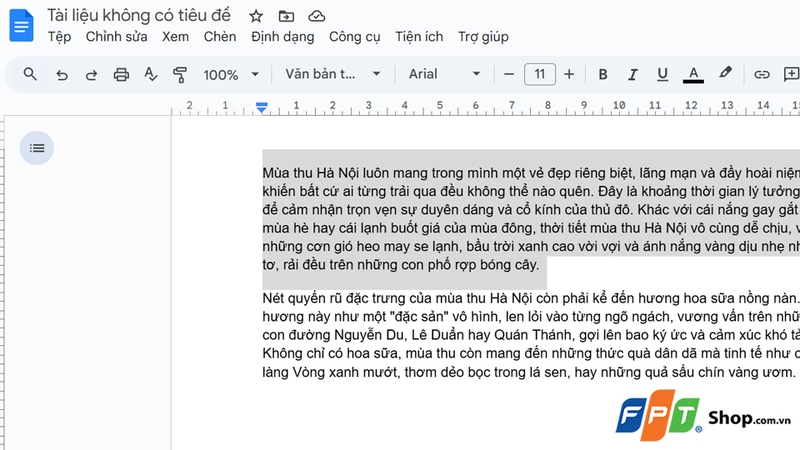Increase font size with plus button
Viewport: 800px width, 450px height.
tap(569, 74)
